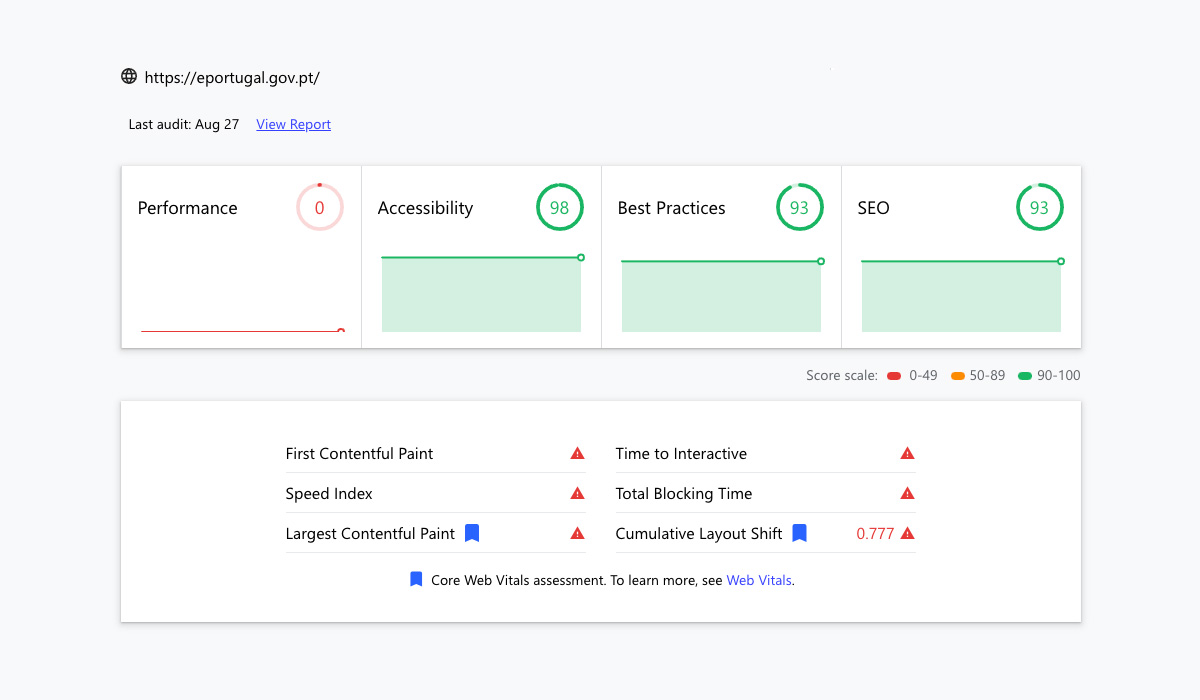Open the View Report link
The height and width of the screenshot is (700, 1200).
(x=293, y=125)
